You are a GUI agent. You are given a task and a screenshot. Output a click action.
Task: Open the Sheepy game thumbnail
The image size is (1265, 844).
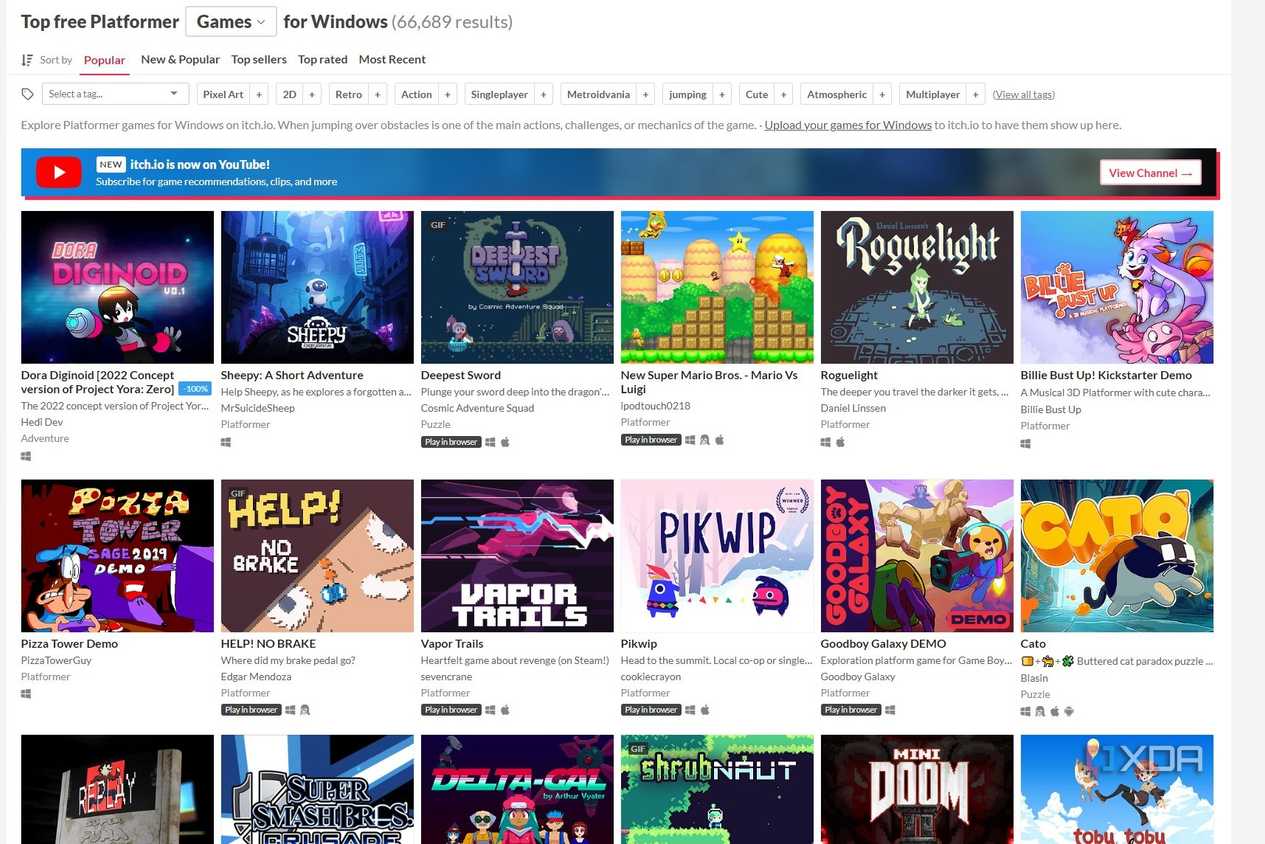click(x=317, y=287)
